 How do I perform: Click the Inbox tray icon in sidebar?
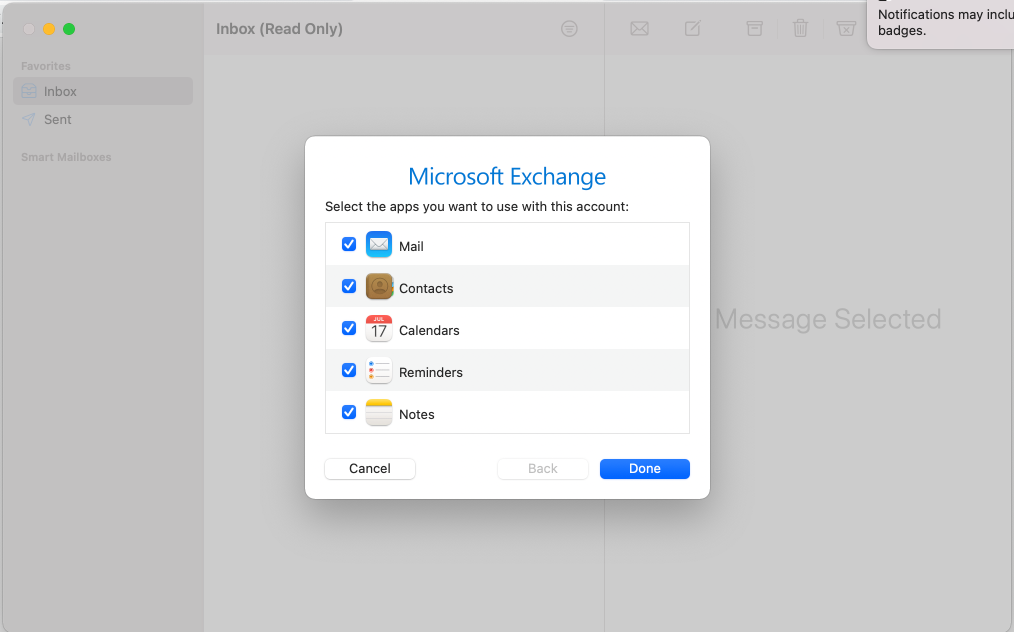[x=29, y=91]
